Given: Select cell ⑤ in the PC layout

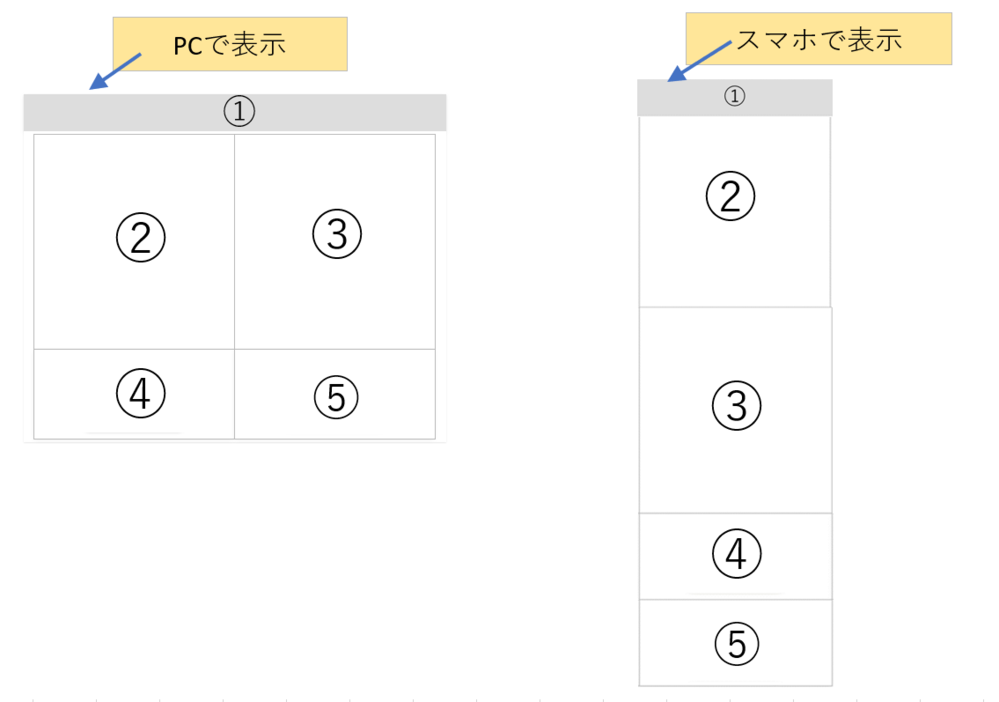Looking at the screenshot, I should pyautogui.click(x=335, y=394).
